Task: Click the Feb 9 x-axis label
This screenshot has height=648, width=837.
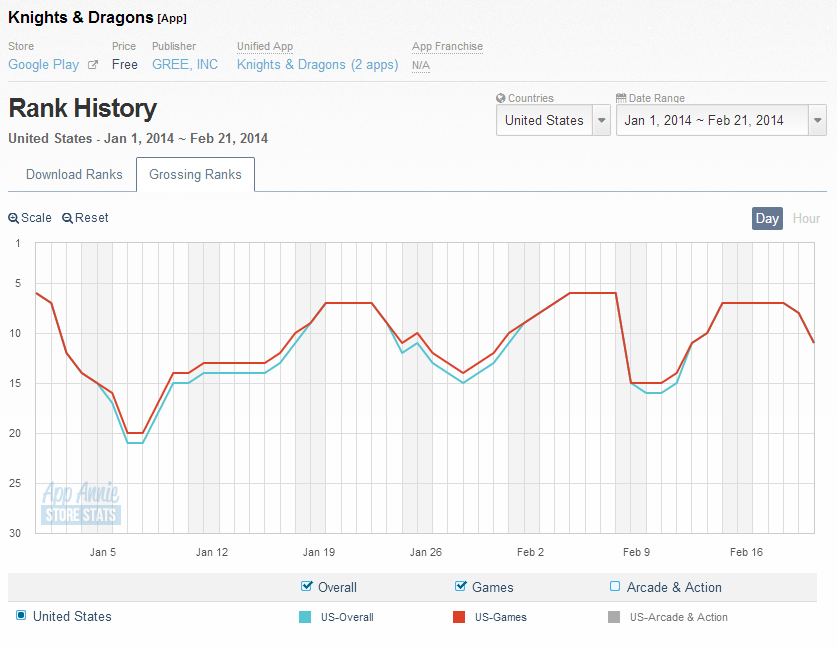Action: click(x=636, y=552)
